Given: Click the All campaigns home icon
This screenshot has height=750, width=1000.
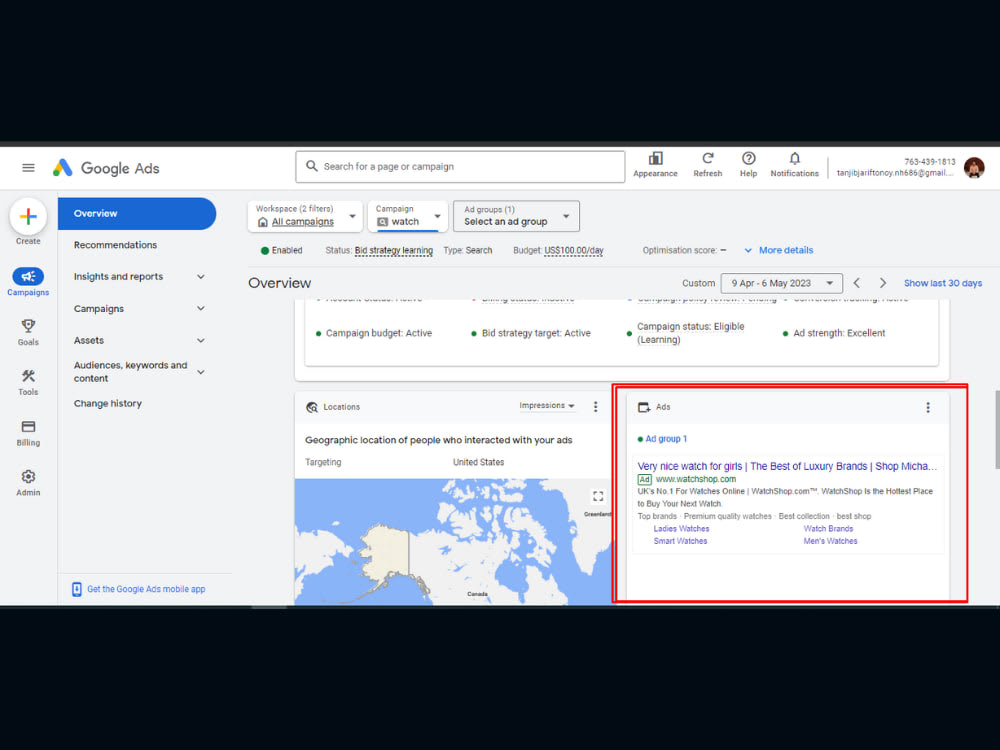Looking at the screenshot, I should (262, 222).
